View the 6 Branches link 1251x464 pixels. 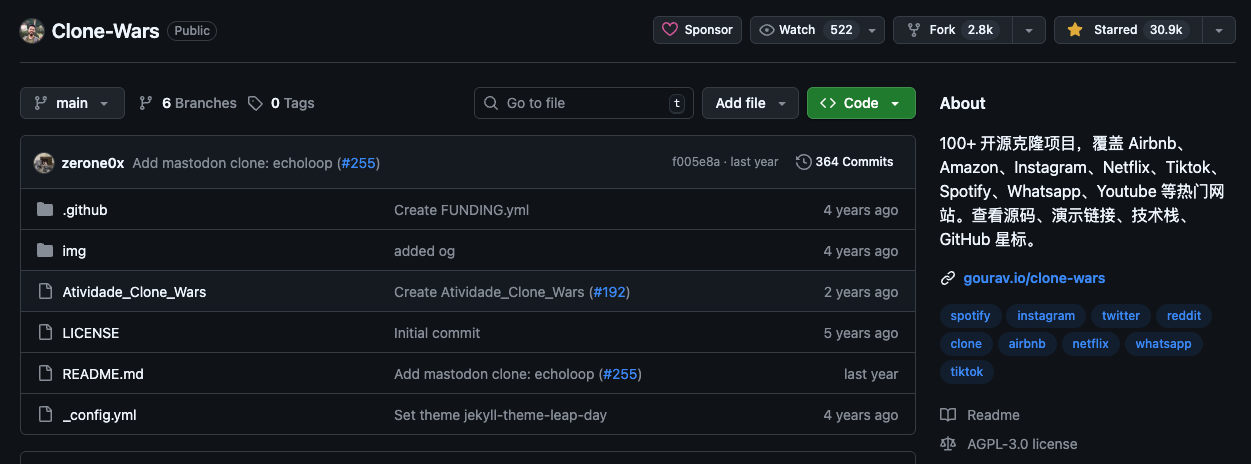[x=188, y=103]
